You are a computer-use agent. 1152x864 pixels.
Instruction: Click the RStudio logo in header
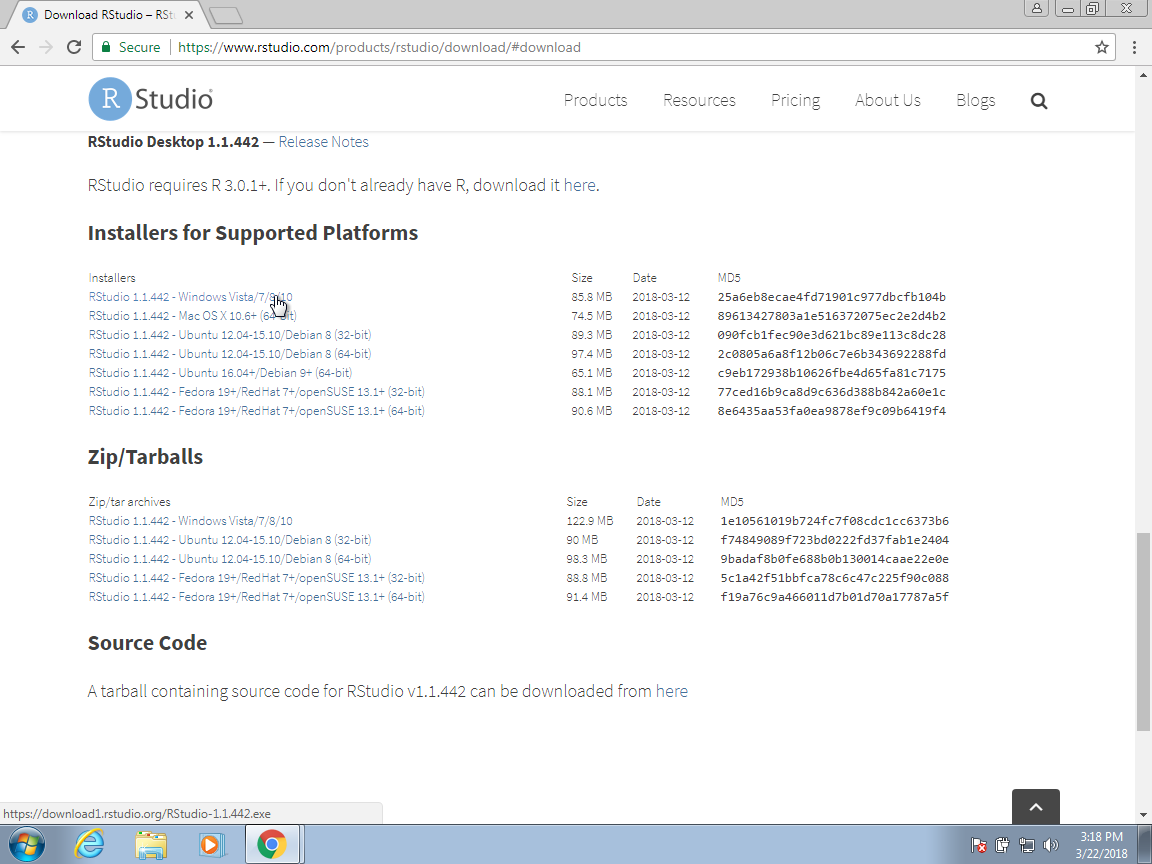coord(151,99)
